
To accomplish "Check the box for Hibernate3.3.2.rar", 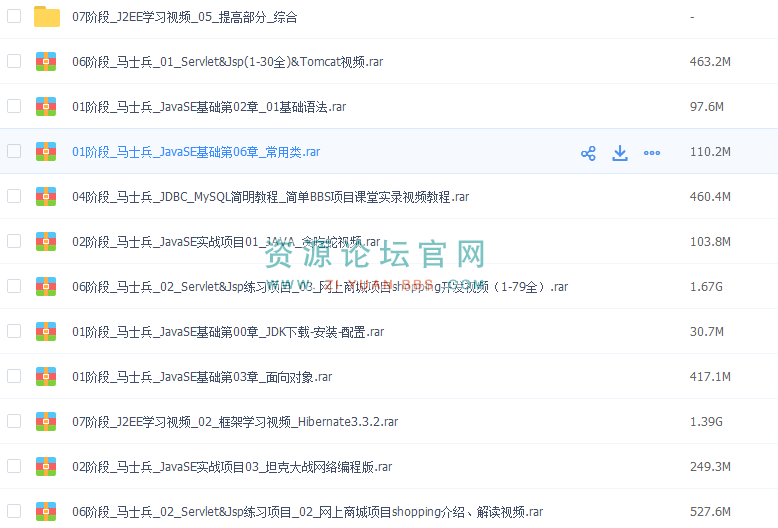I will [14, 421].
